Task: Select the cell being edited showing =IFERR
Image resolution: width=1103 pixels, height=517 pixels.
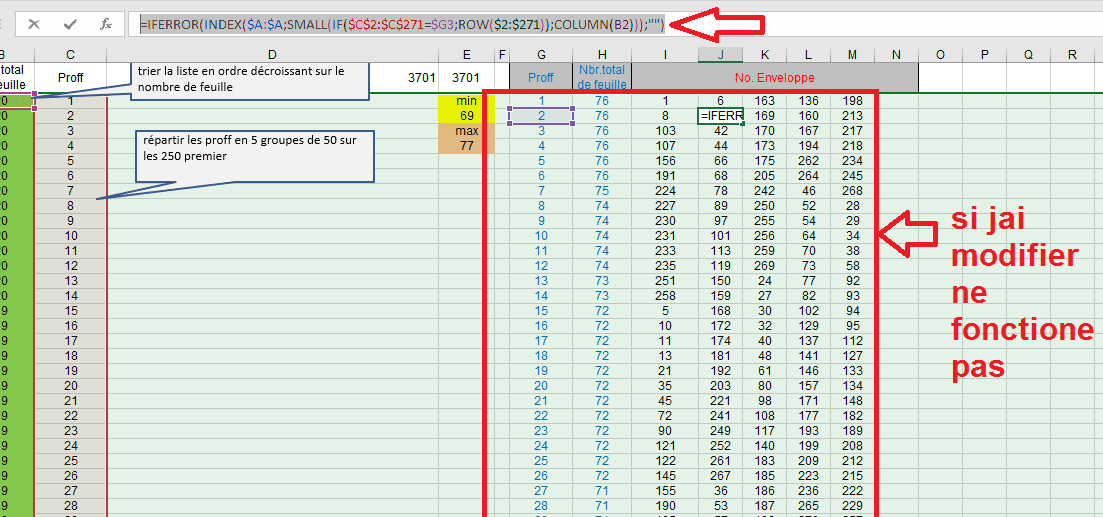Action: click(x=721, y=116)
